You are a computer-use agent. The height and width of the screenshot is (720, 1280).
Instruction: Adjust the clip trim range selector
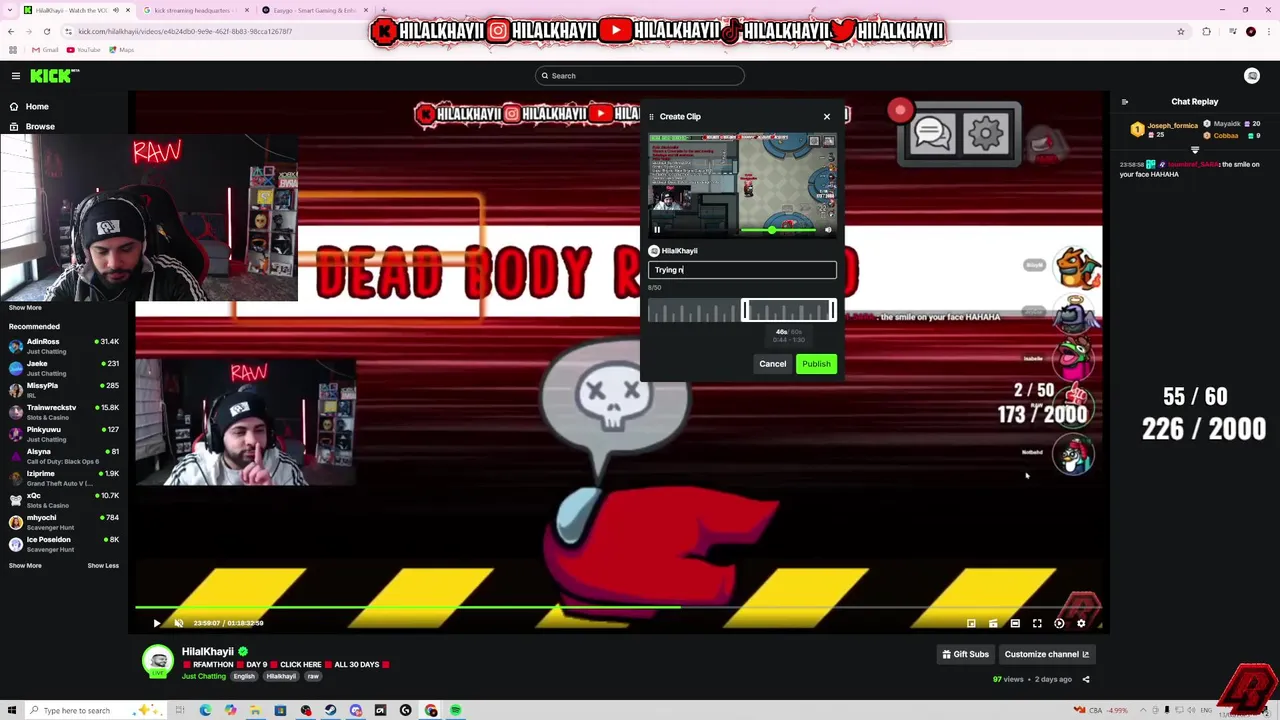[789, 311]
